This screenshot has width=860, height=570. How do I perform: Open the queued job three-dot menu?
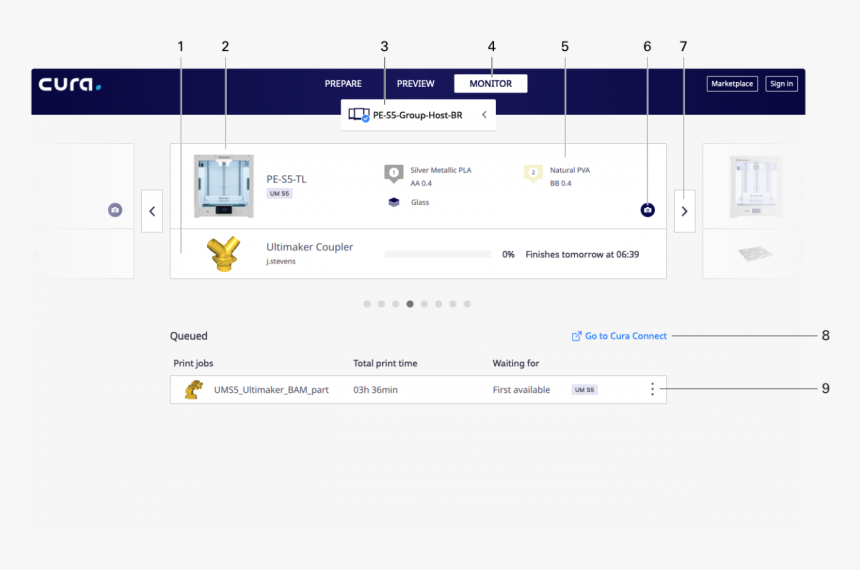coord(652,389)
